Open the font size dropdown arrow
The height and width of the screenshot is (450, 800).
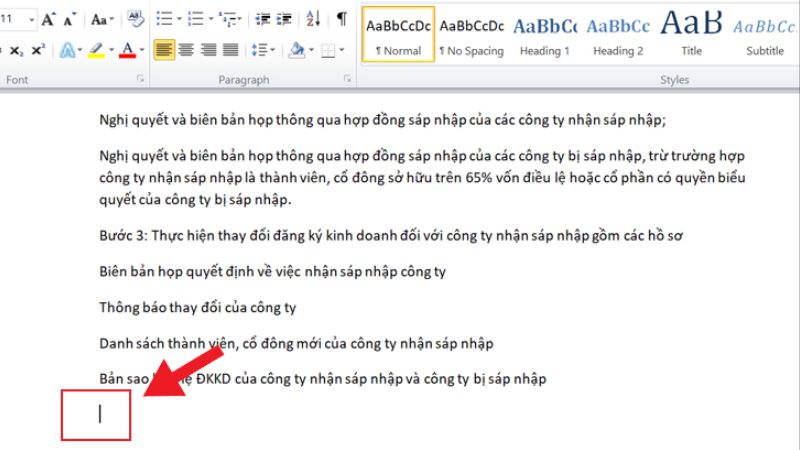click(32, 20)
